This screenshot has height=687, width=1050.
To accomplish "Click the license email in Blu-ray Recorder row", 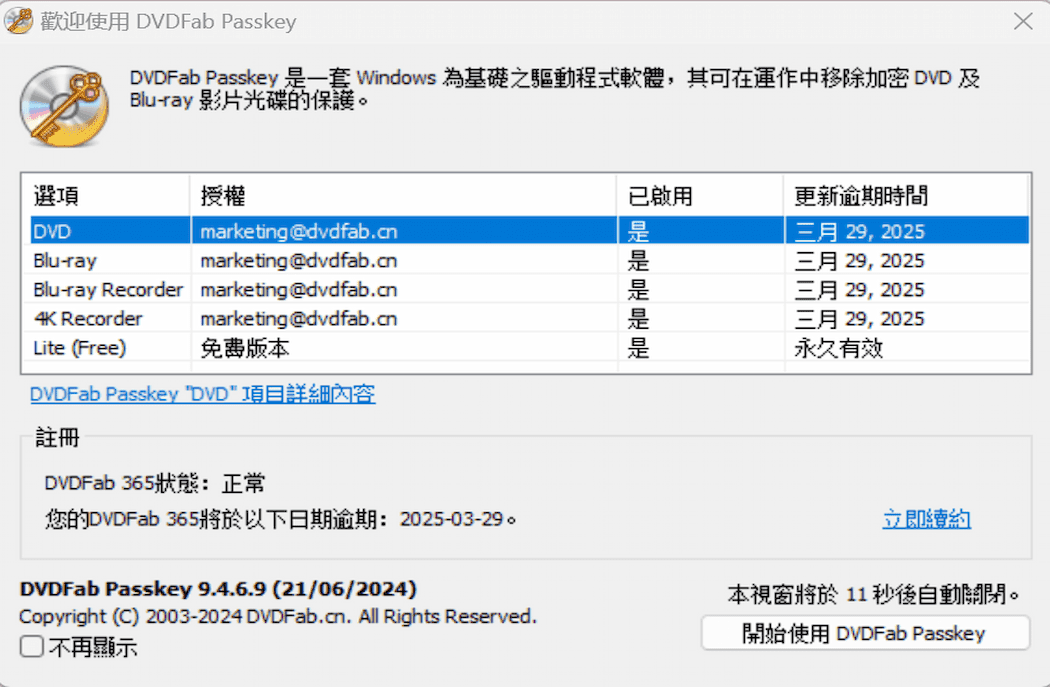I will 299,289.
